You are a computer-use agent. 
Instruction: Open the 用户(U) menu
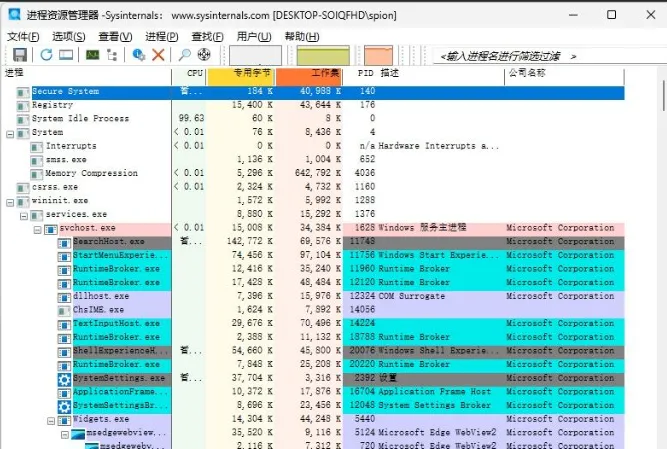pos(254,37)
